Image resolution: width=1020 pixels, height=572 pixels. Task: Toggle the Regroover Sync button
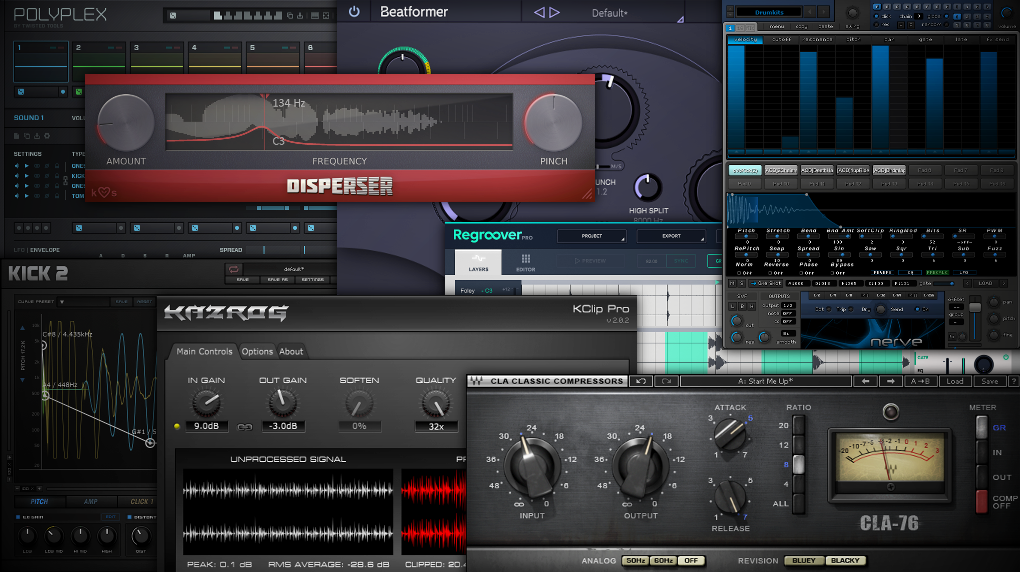pyautogui.click(x=680, y=261)
